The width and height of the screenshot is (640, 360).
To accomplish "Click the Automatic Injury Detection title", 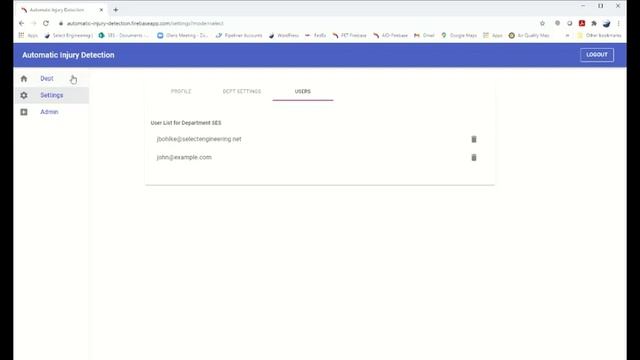I will [x=68, y=55].
